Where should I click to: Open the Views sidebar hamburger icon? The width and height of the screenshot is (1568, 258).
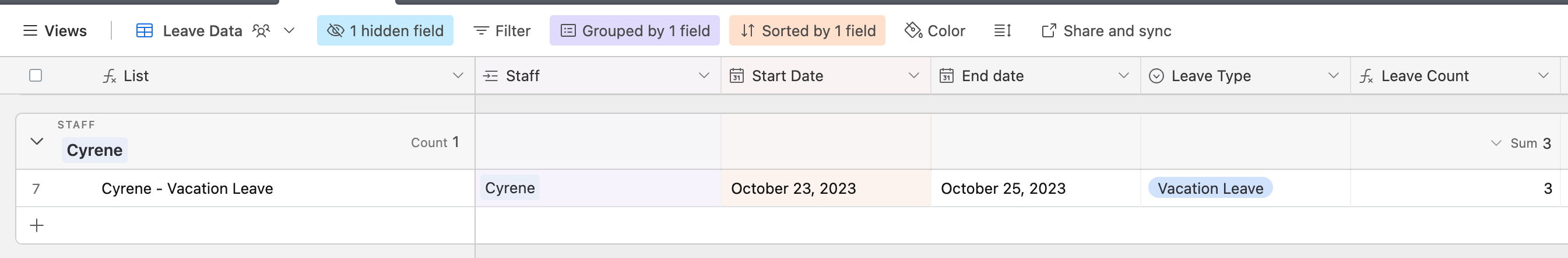point(30,30)
